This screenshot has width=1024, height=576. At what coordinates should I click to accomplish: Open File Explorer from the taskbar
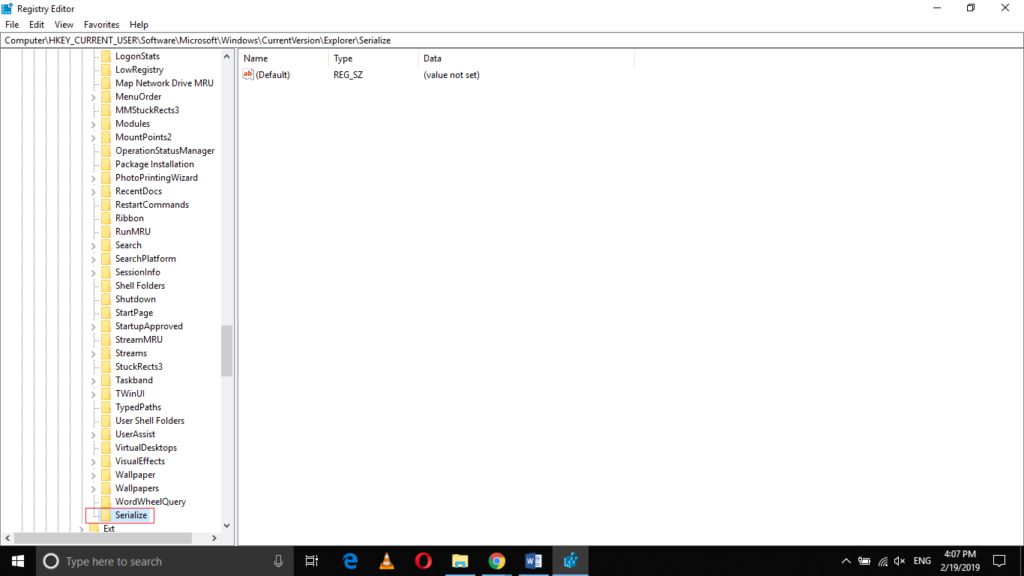coord(460,561)
